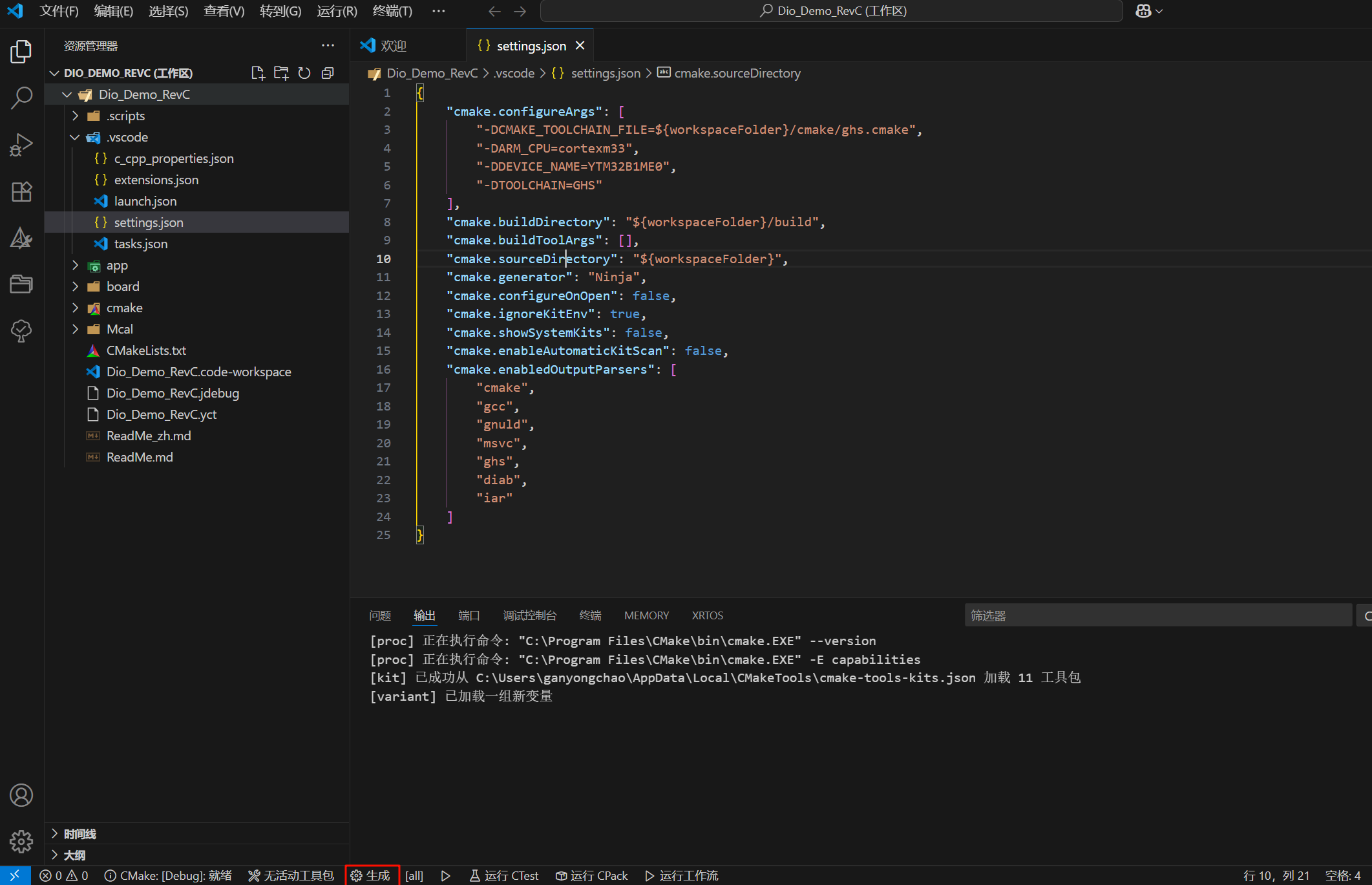
Task: Run CTest from status bar
Action: (x=504, y=875)
